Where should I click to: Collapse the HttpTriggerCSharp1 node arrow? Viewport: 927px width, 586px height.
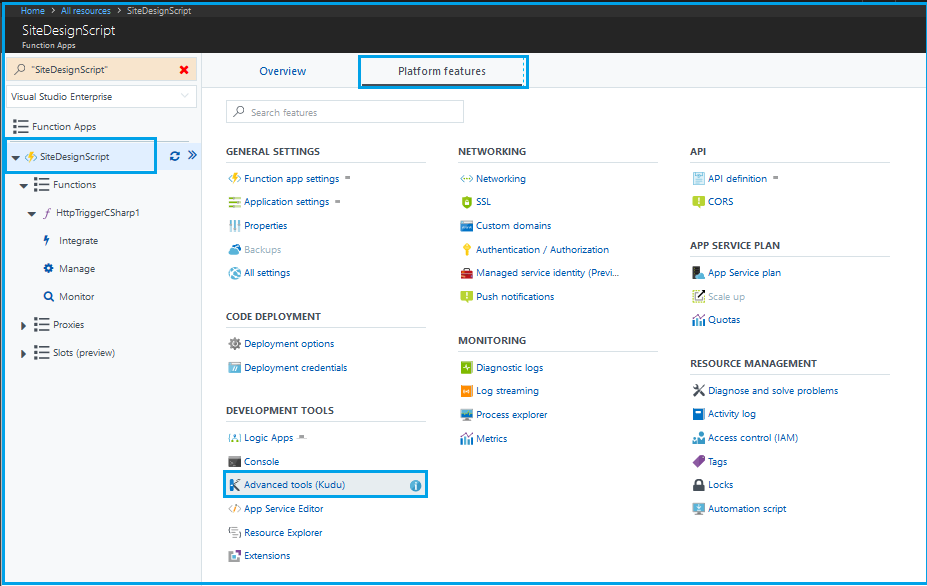31,213
